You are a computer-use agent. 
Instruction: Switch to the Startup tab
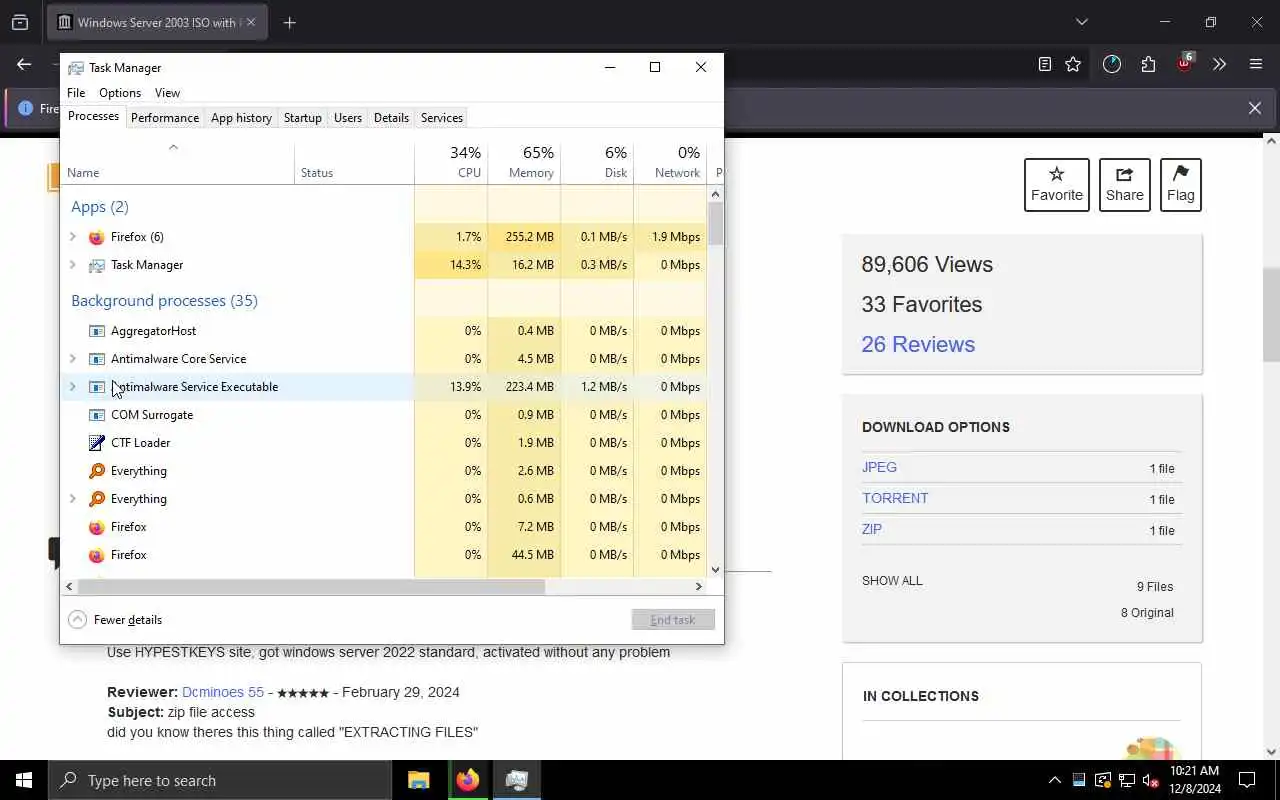coord(302,118)
